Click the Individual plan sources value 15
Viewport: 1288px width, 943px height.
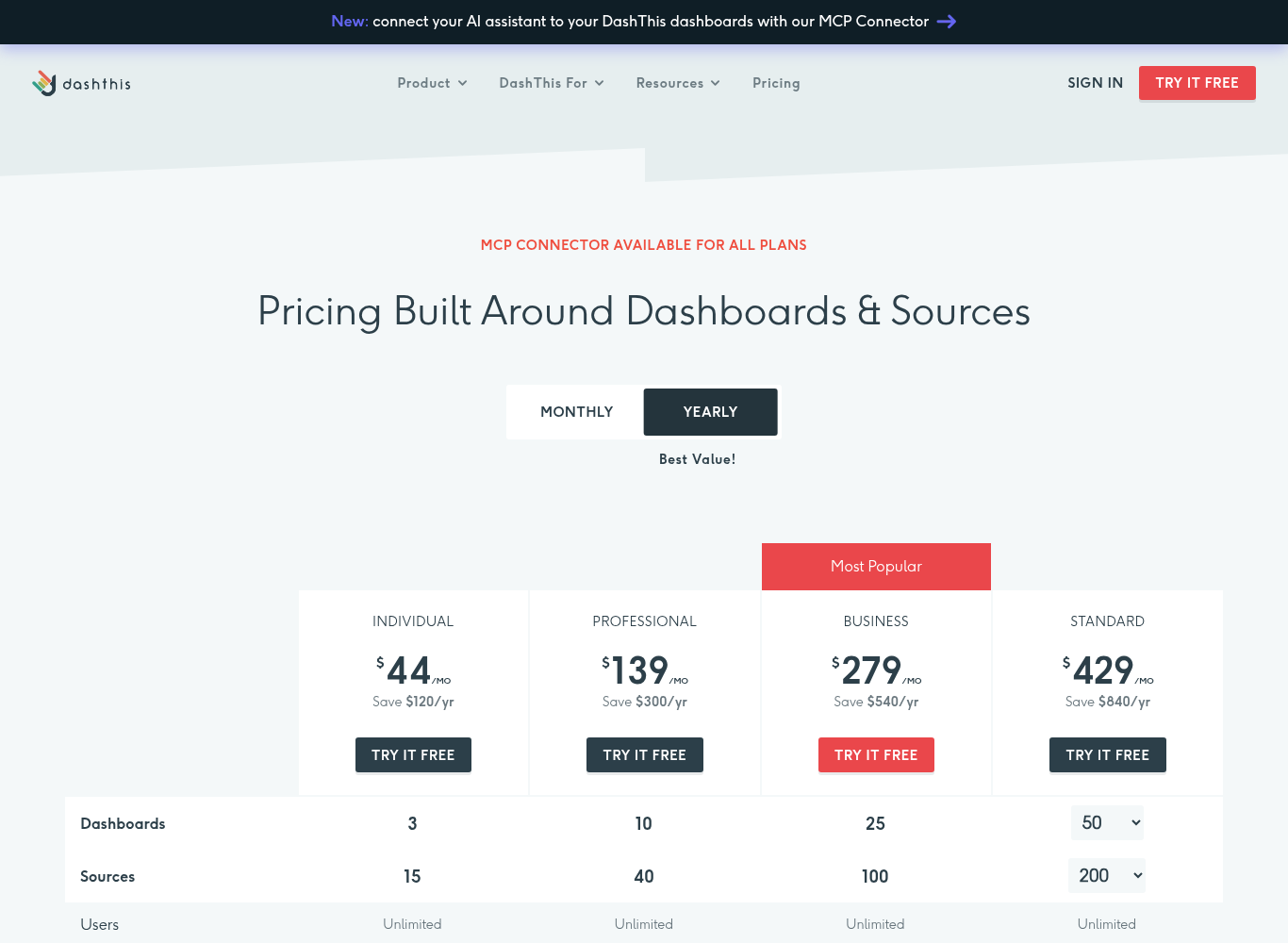[x=412, y=876]
